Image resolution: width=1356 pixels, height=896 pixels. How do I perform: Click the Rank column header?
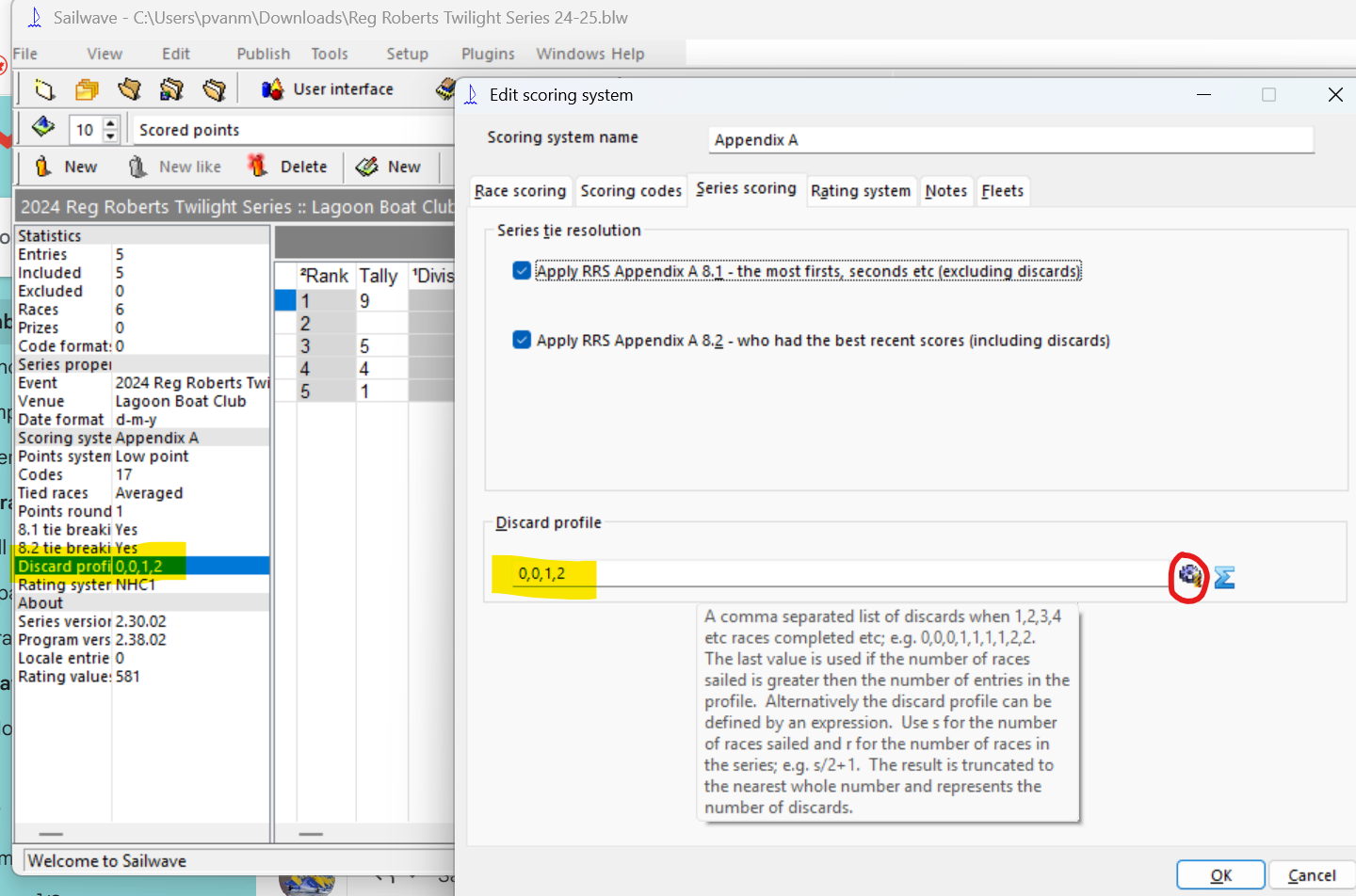[x=326, y=276]
